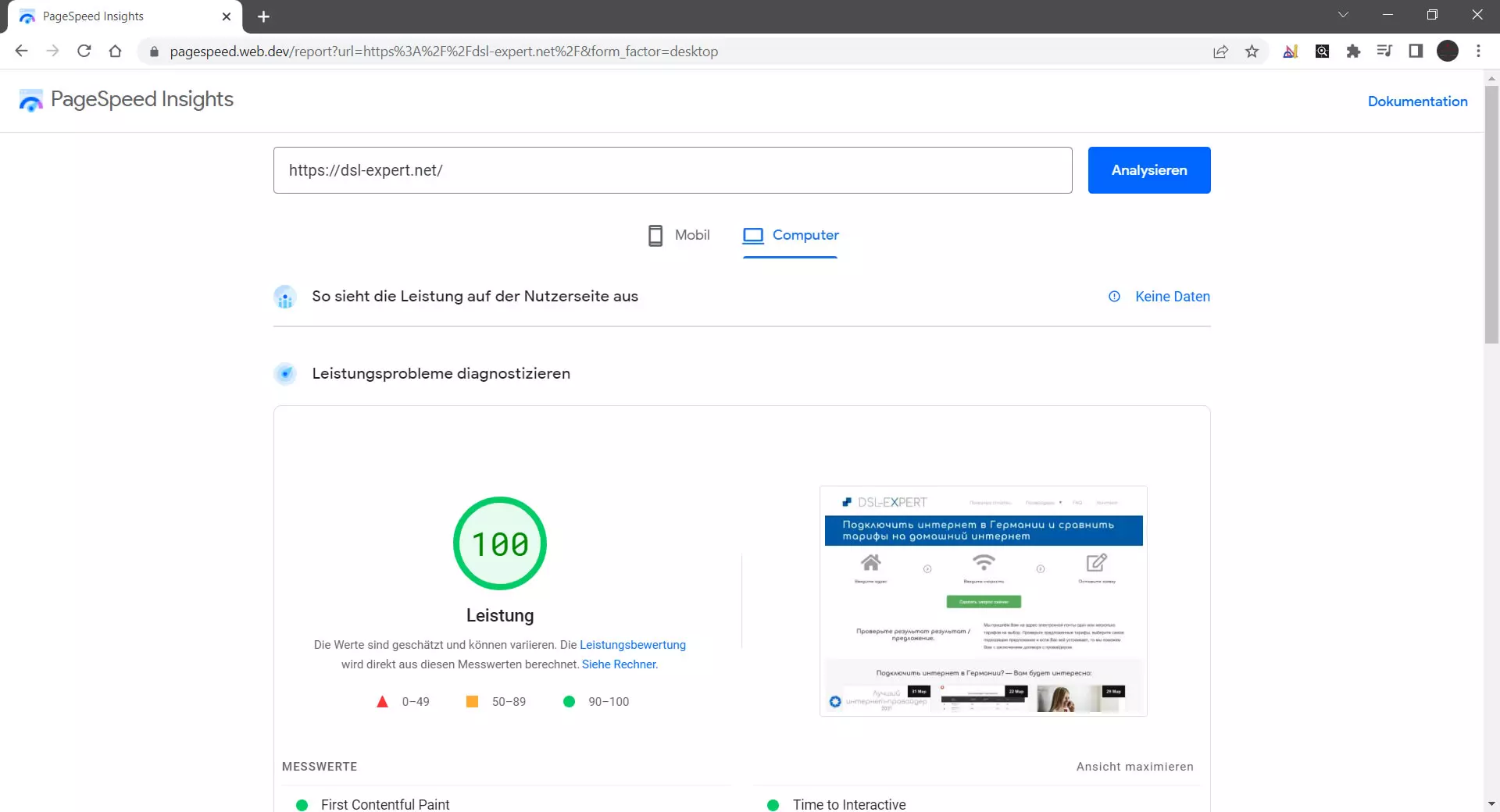Click the address bar URL
Screen dimensions: 1500x812
click(x=444, y=52)
